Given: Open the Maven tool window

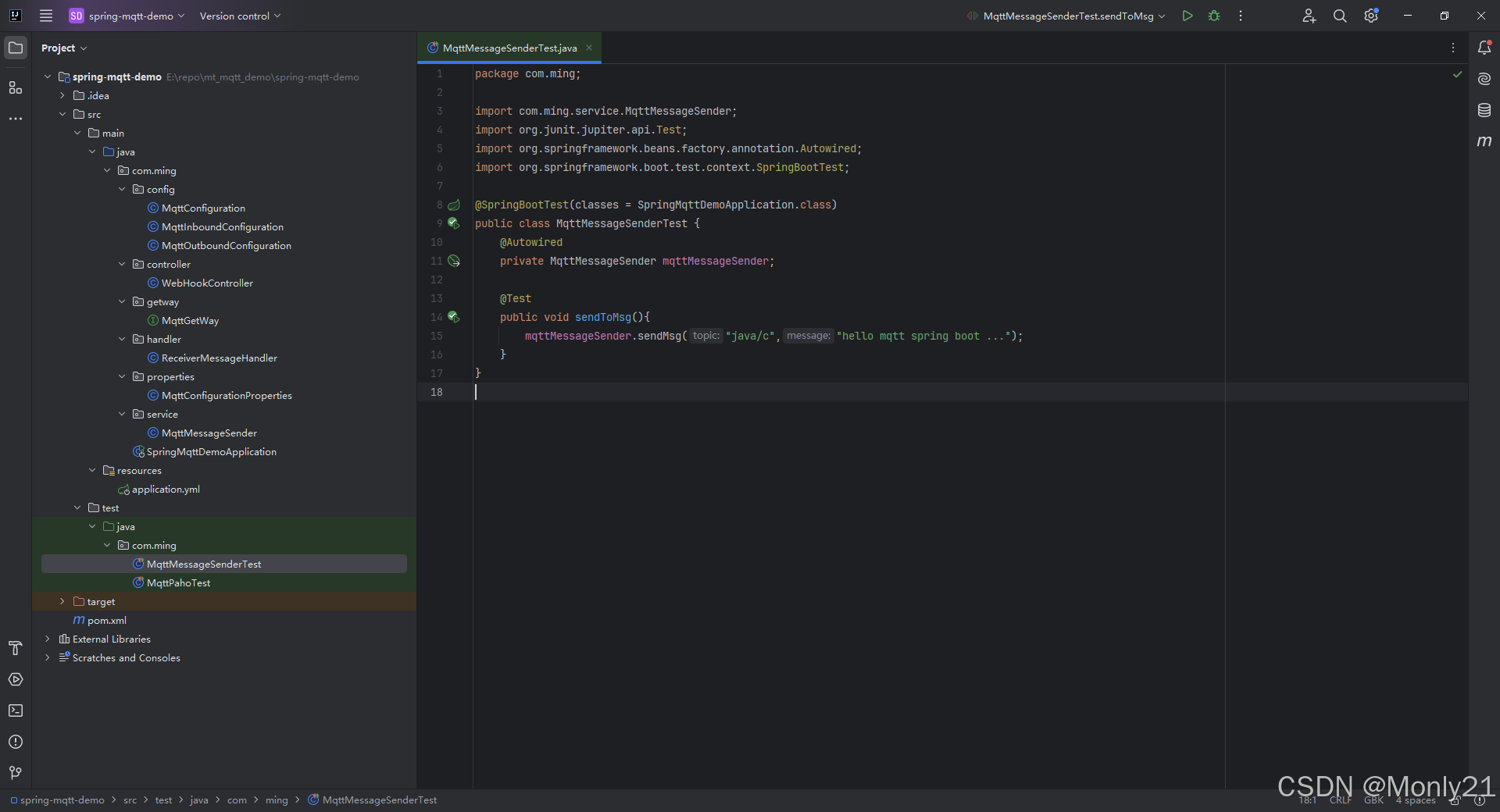Looking at the screenshot, I should (x=1484, y=141).
